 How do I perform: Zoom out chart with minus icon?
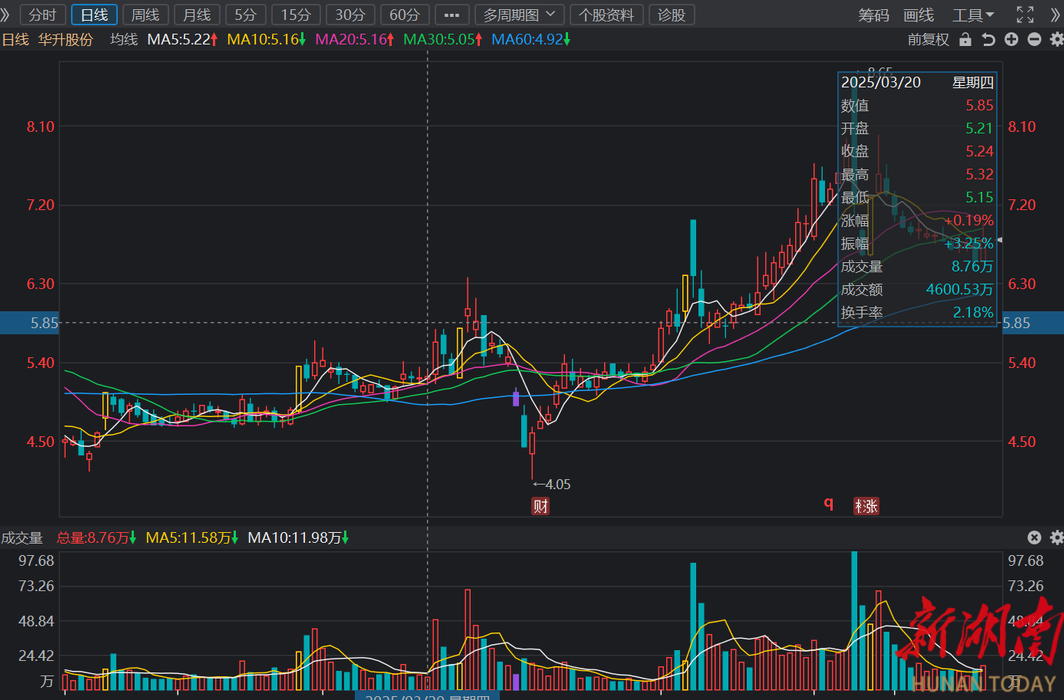pos(1034,39)
